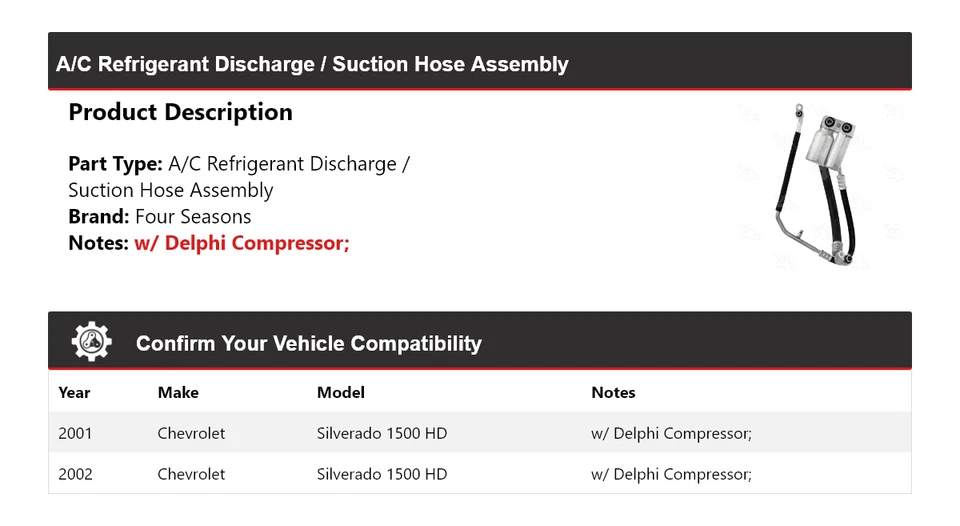Click the red Delphi Compressor note
The image size is (960, 526).
(241, 243)
